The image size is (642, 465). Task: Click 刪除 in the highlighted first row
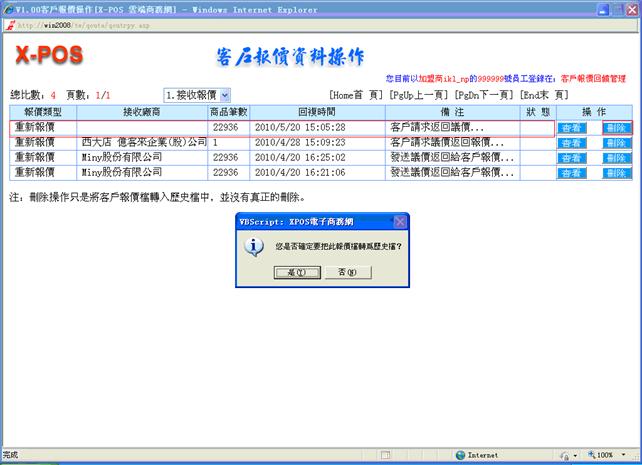(x=616, y=129)
